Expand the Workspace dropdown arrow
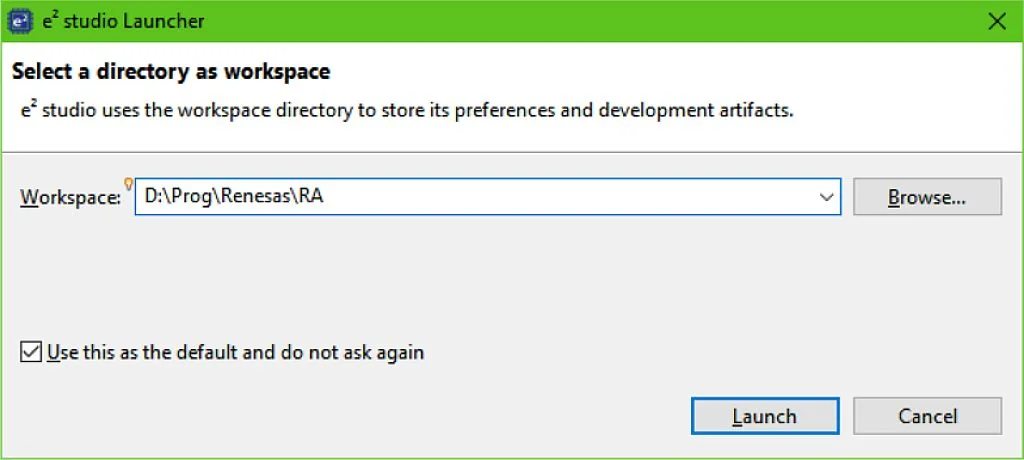 [827, 197]
